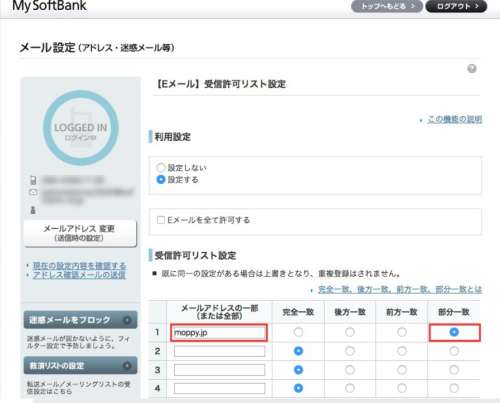The image size is (500, 403).
Task: Open 救済リストの設定 section
Action: point(80,366)
